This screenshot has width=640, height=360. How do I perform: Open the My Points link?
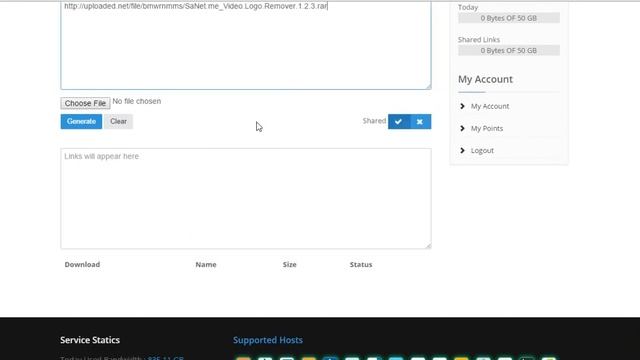[487, 128]
